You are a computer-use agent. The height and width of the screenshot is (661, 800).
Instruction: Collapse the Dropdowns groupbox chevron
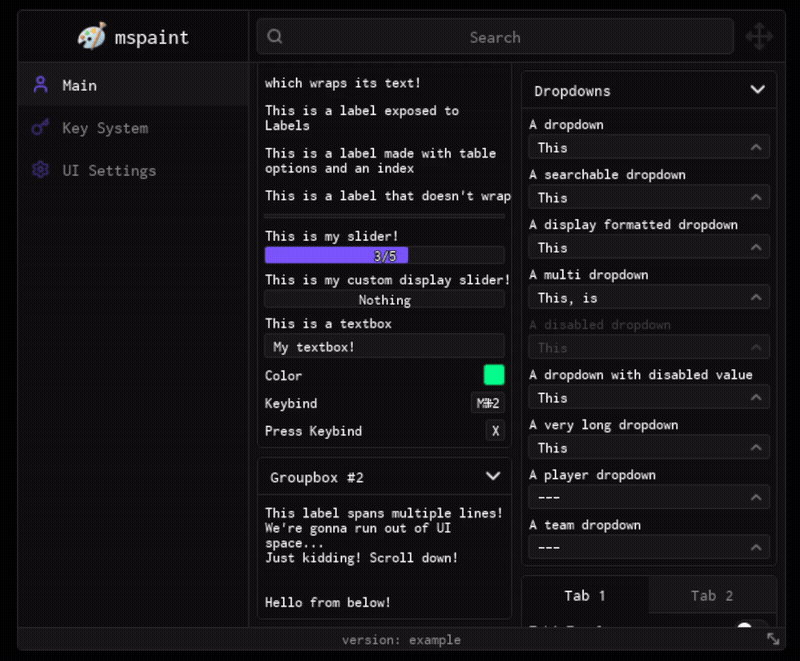pos(758,90)
